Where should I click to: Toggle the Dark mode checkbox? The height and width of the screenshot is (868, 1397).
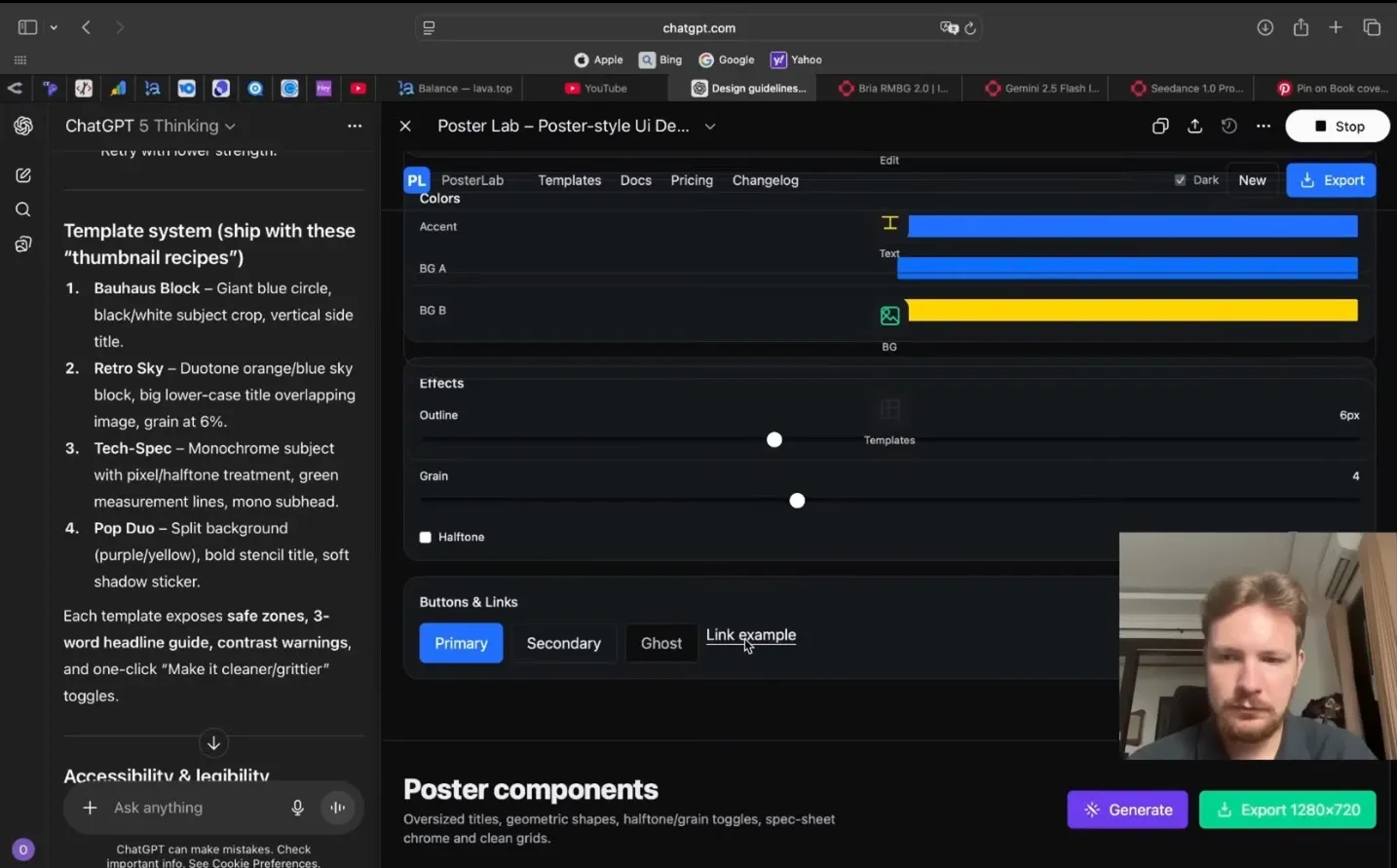[x=1180, y=180]
